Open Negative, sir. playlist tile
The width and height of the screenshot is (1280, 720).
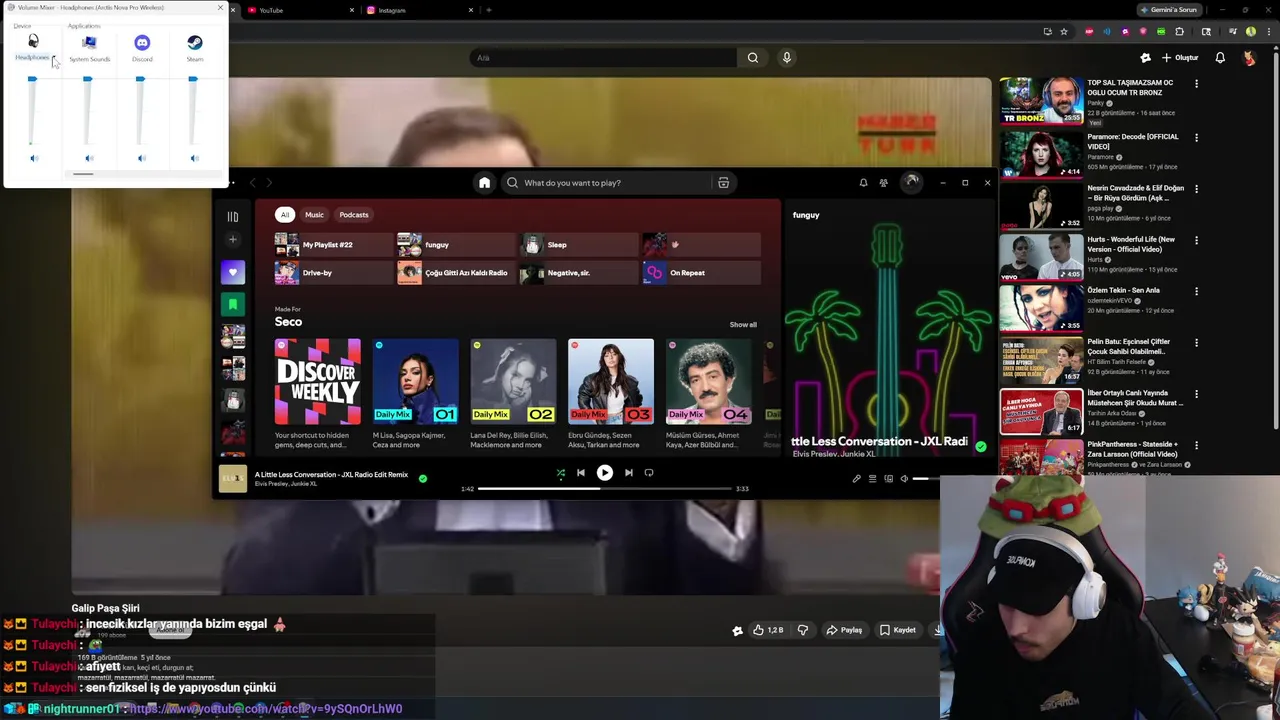click(x=579, y=273)
